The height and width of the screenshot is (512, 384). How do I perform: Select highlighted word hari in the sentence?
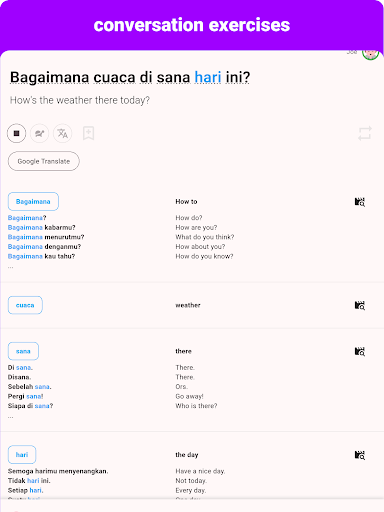coord(208,77)
